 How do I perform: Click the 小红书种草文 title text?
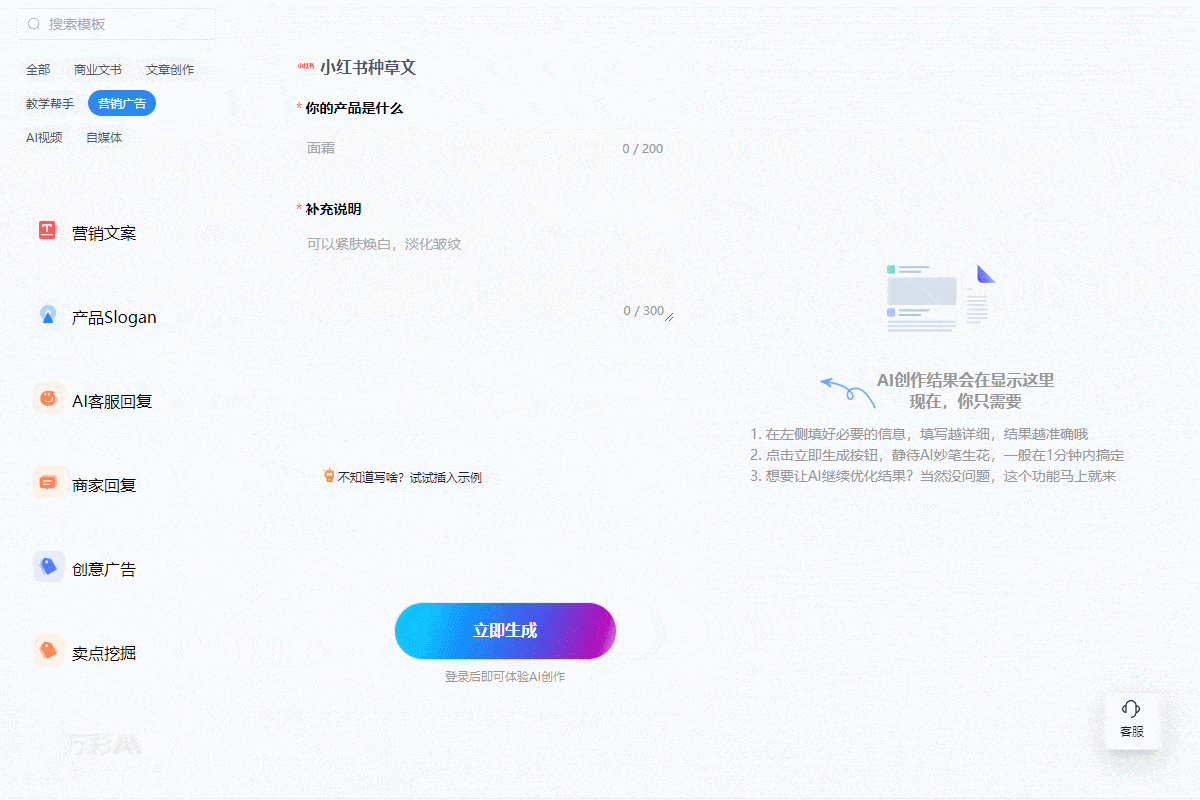[368, 67]
